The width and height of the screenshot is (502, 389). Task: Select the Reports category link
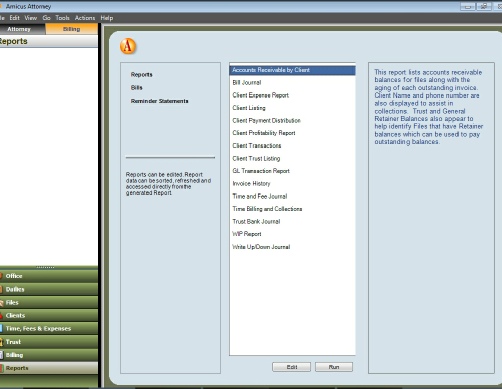coord(141,75)
